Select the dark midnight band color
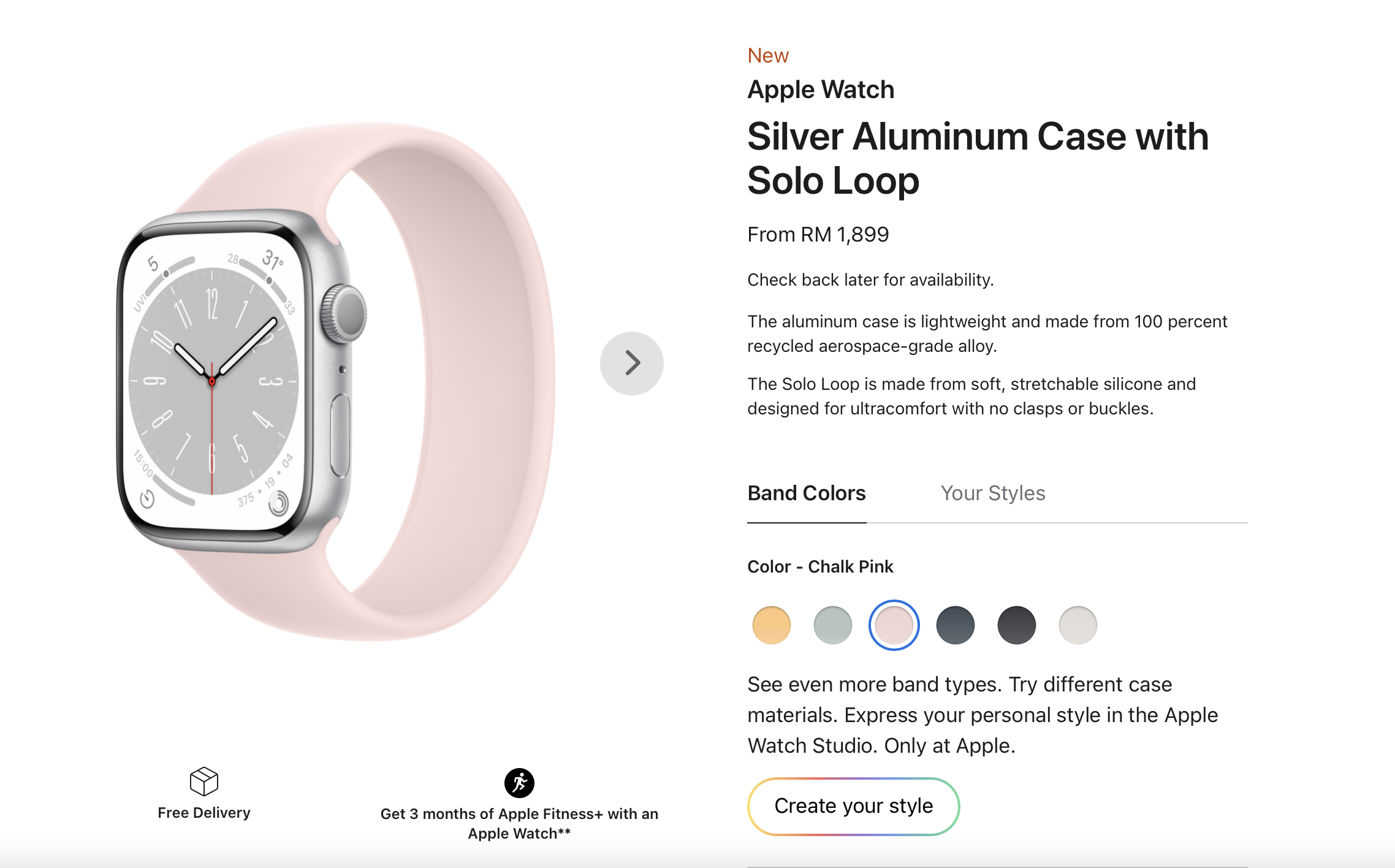Screen dimensions: 1395x868 1016,625
